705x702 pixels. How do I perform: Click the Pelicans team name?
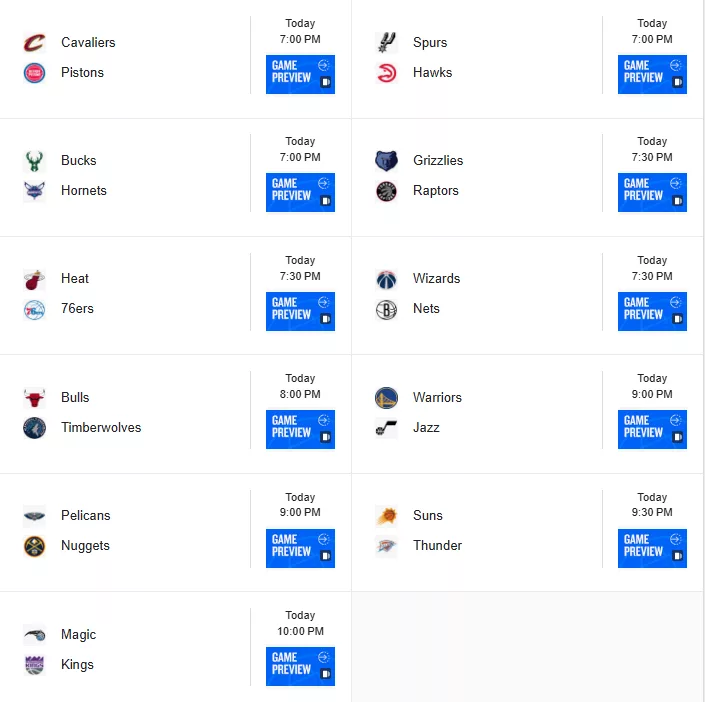[85, 515]
